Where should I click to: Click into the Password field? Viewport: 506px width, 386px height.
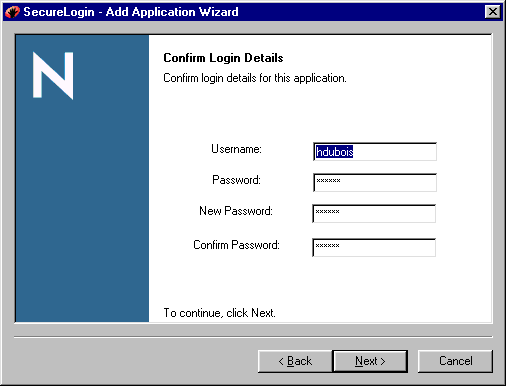click(375, 182)
